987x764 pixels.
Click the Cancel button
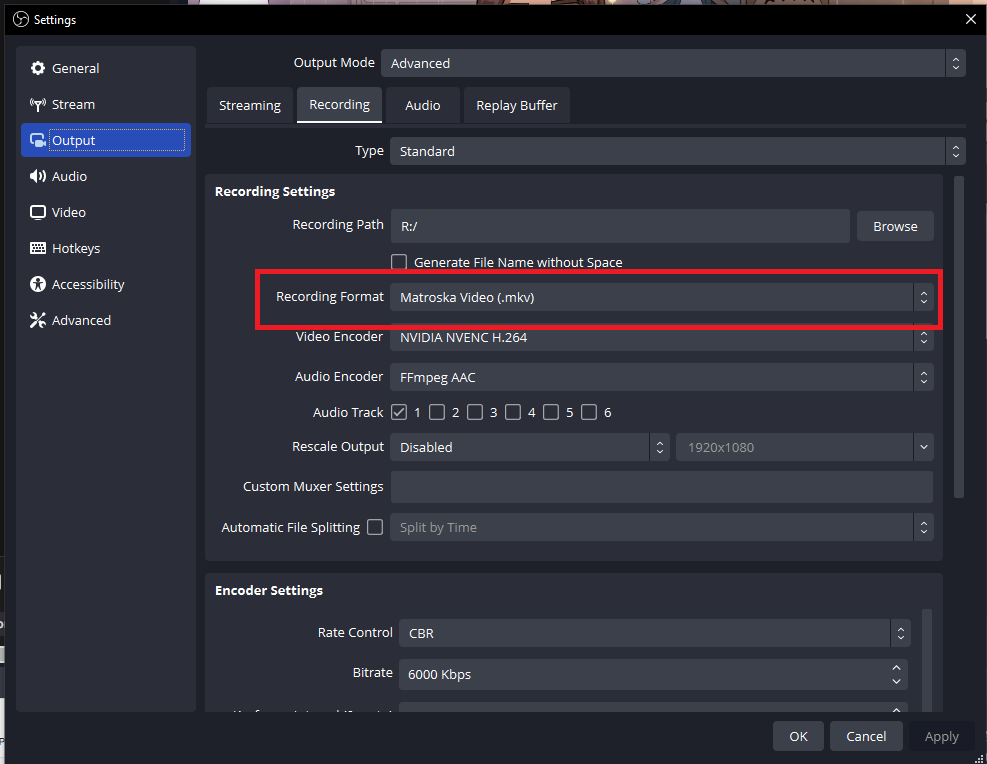[x=866, y=736]
